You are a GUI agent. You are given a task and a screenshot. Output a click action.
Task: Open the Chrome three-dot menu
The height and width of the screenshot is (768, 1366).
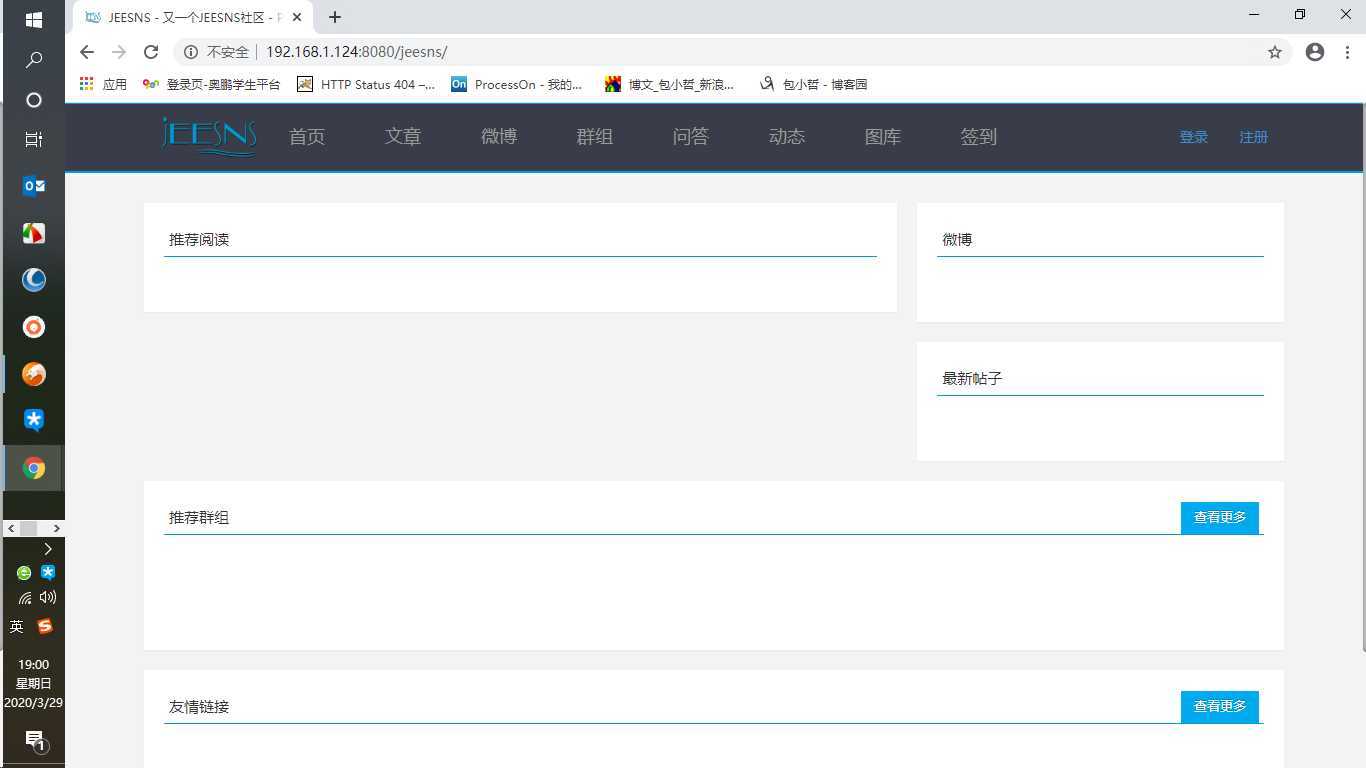coord(1347,52)
